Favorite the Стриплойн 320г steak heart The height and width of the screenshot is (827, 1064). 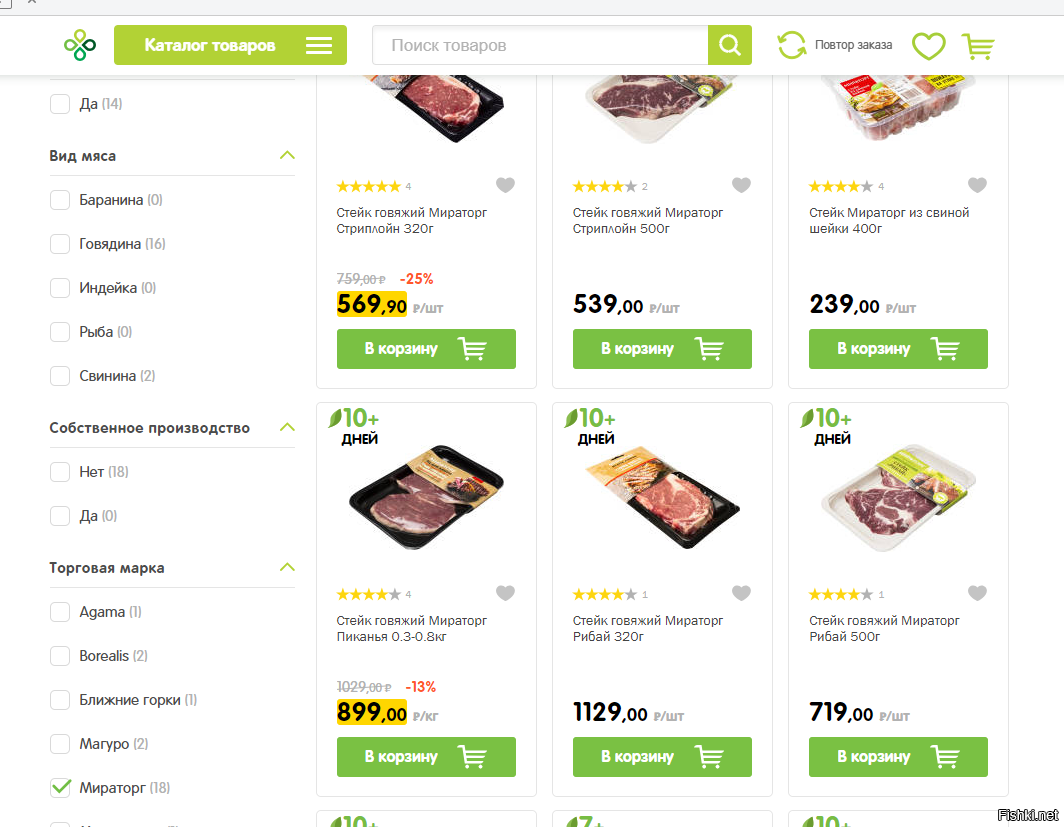(x=506, y=185)
